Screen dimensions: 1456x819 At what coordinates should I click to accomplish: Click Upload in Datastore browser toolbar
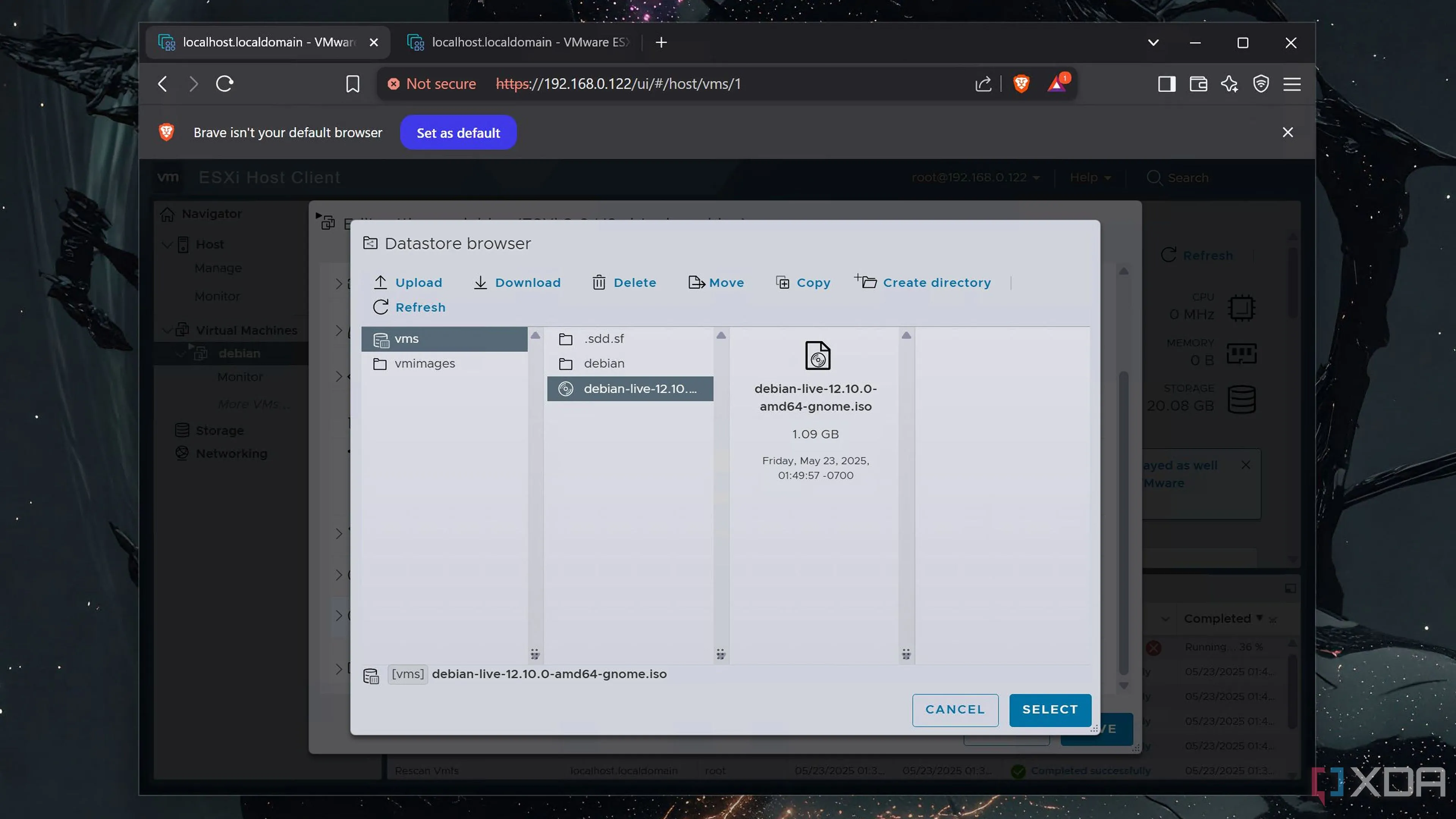click(408, 282)
